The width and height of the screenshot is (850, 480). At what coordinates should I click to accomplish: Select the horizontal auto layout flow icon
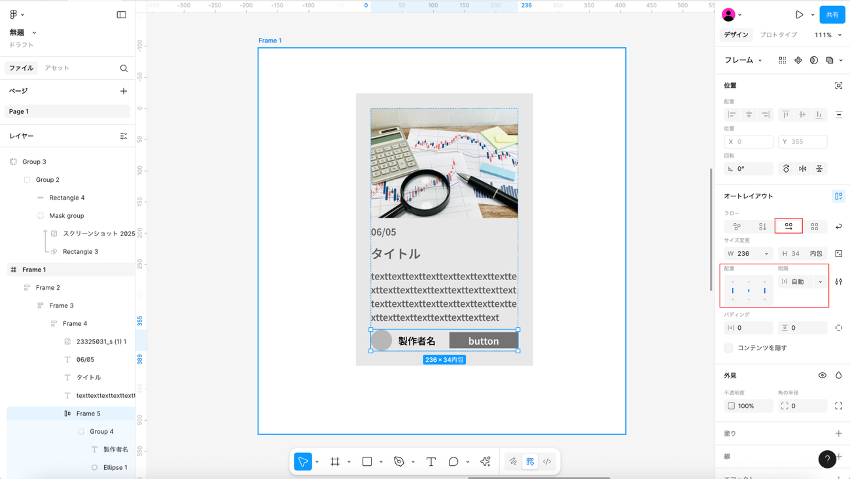[788, 226]
